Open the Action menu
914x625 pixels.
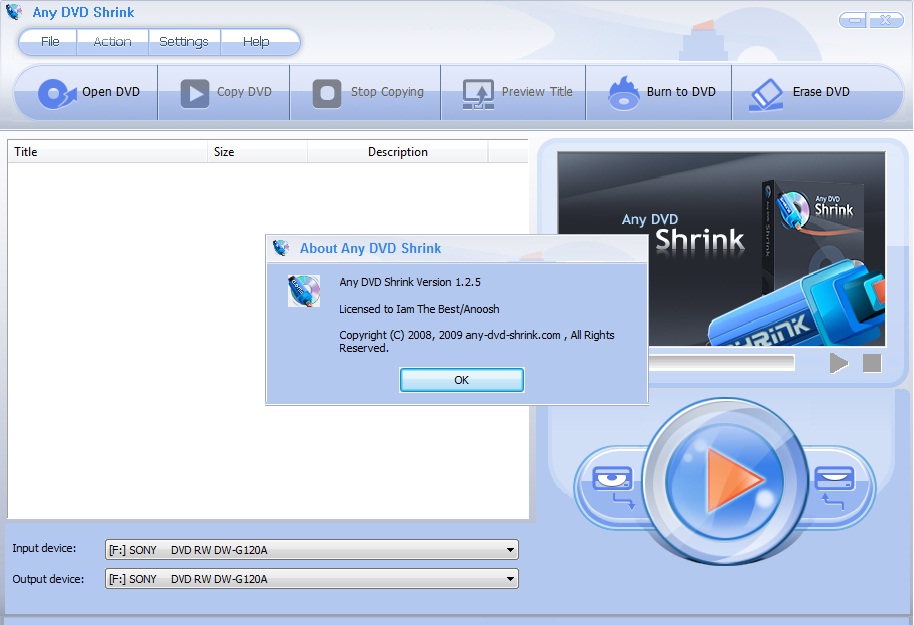coord(112,42)
